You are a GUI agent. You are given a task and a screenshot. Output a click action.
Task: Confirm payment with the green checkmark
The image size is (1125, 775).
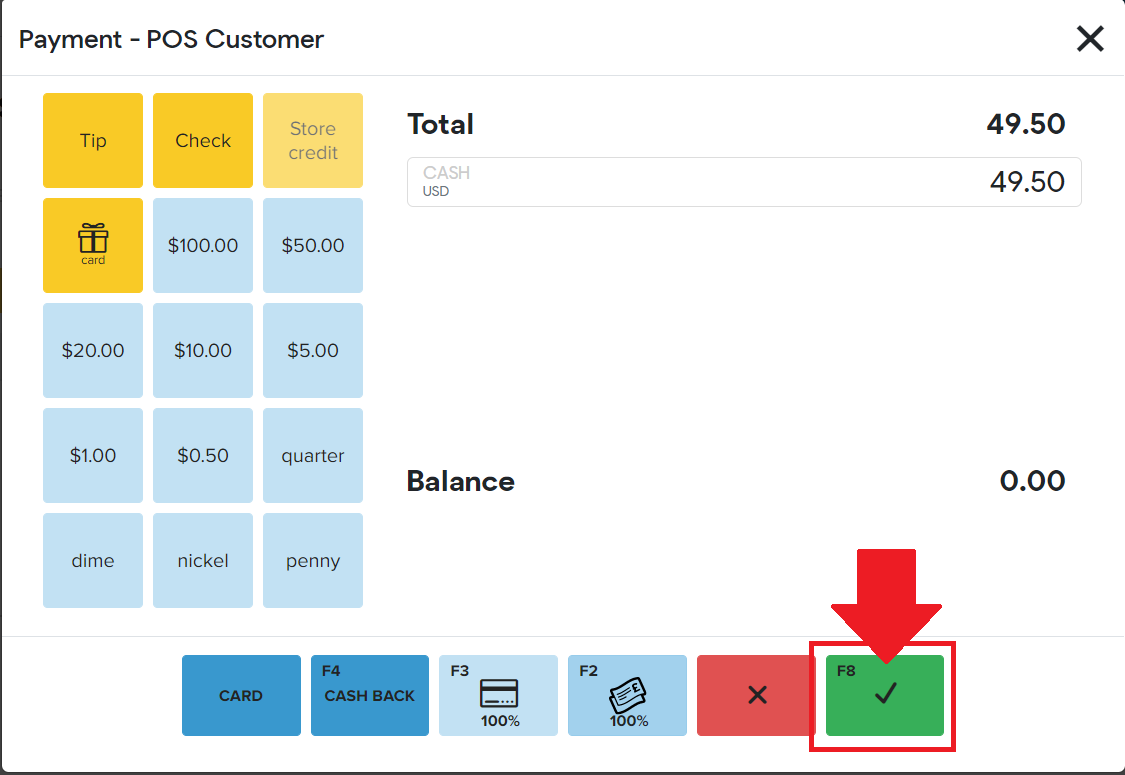pos(885,695)
